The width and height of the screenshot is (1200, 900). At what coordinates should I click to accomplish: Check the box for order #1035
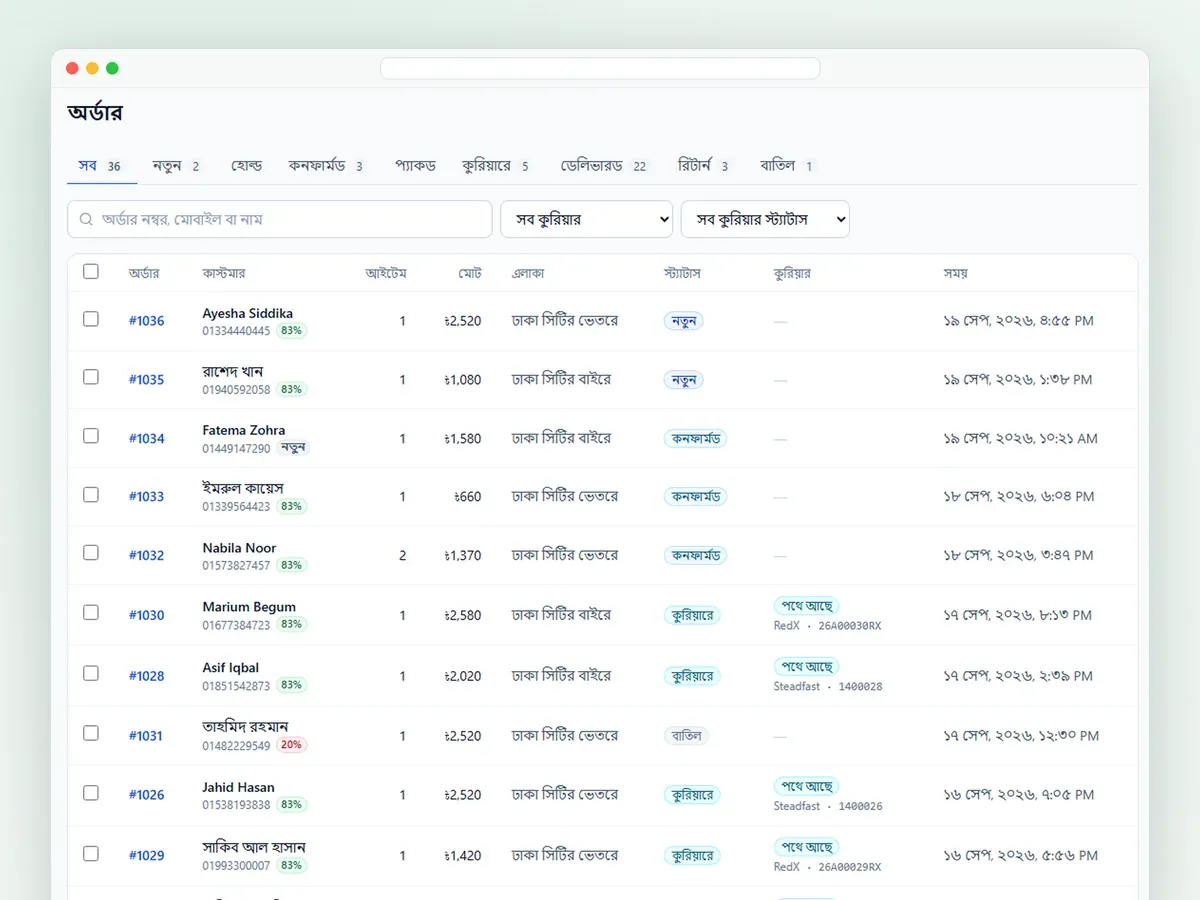91,377
